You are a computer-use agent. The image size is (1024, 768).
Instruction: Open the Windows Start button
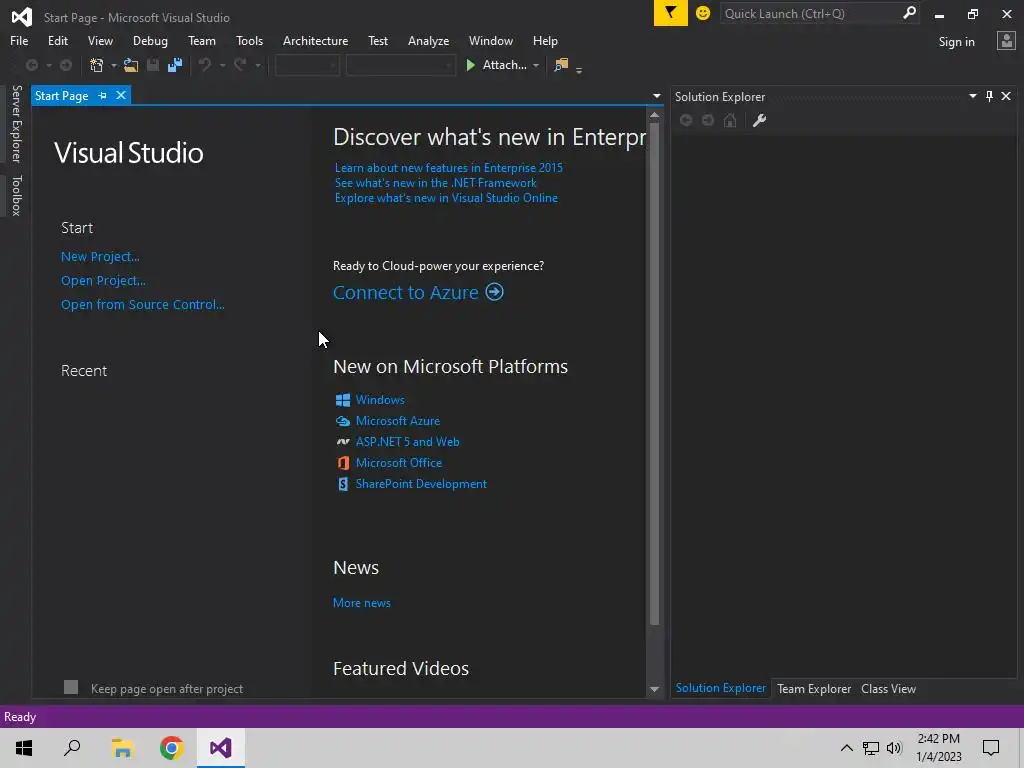coord(24,748)
